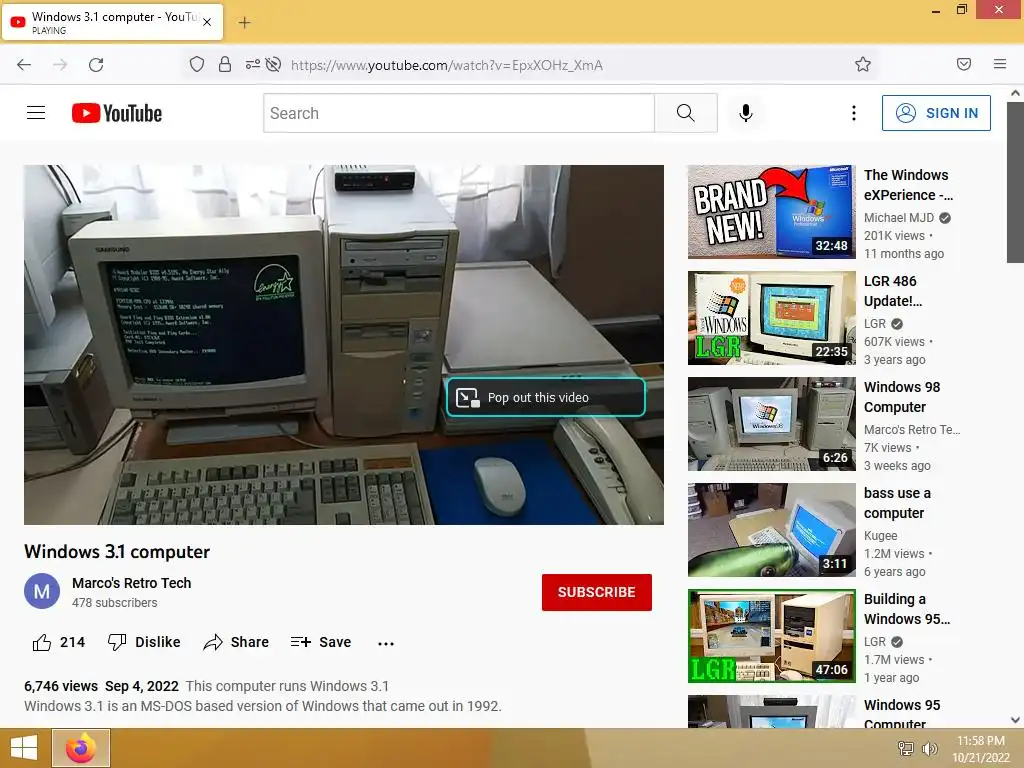
Task: Bookmark this page with the star icon
Action: point(863,64)
